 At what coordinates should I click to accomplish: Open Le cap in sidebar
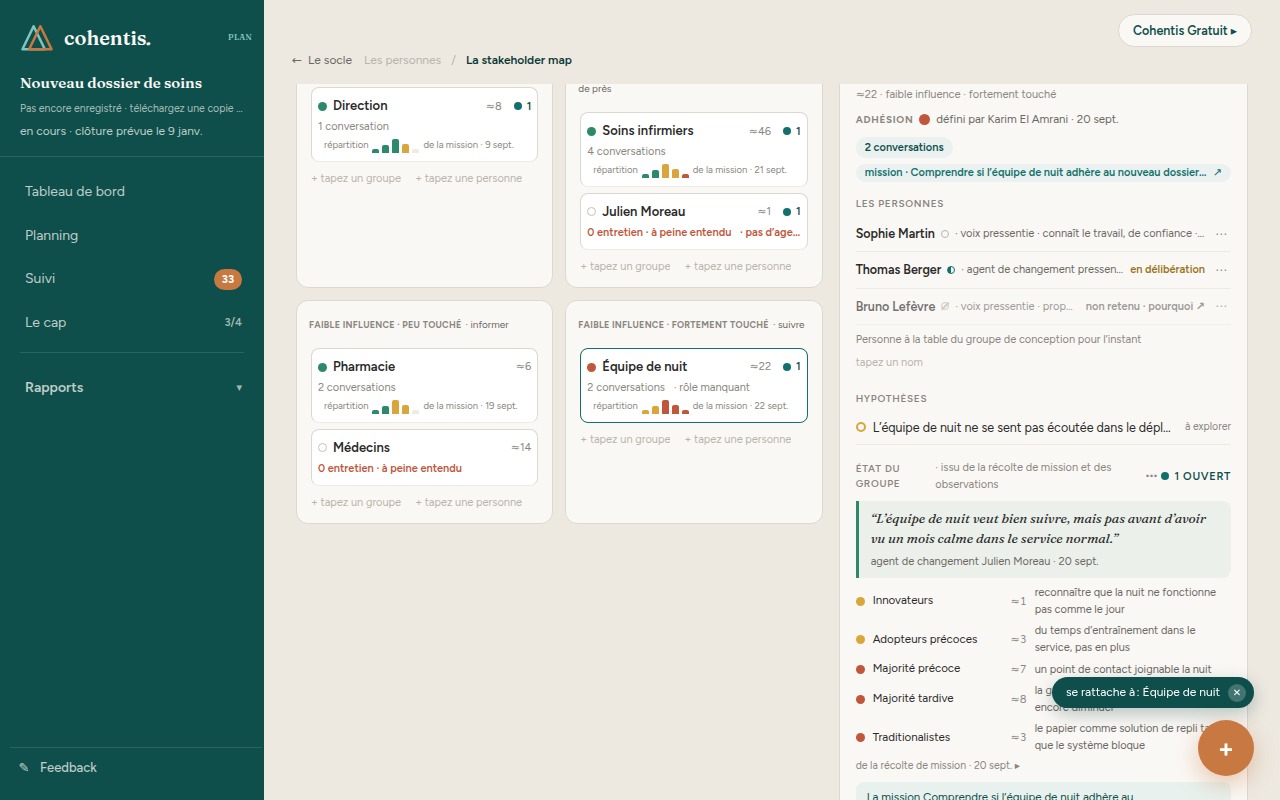tap(132, 323)
